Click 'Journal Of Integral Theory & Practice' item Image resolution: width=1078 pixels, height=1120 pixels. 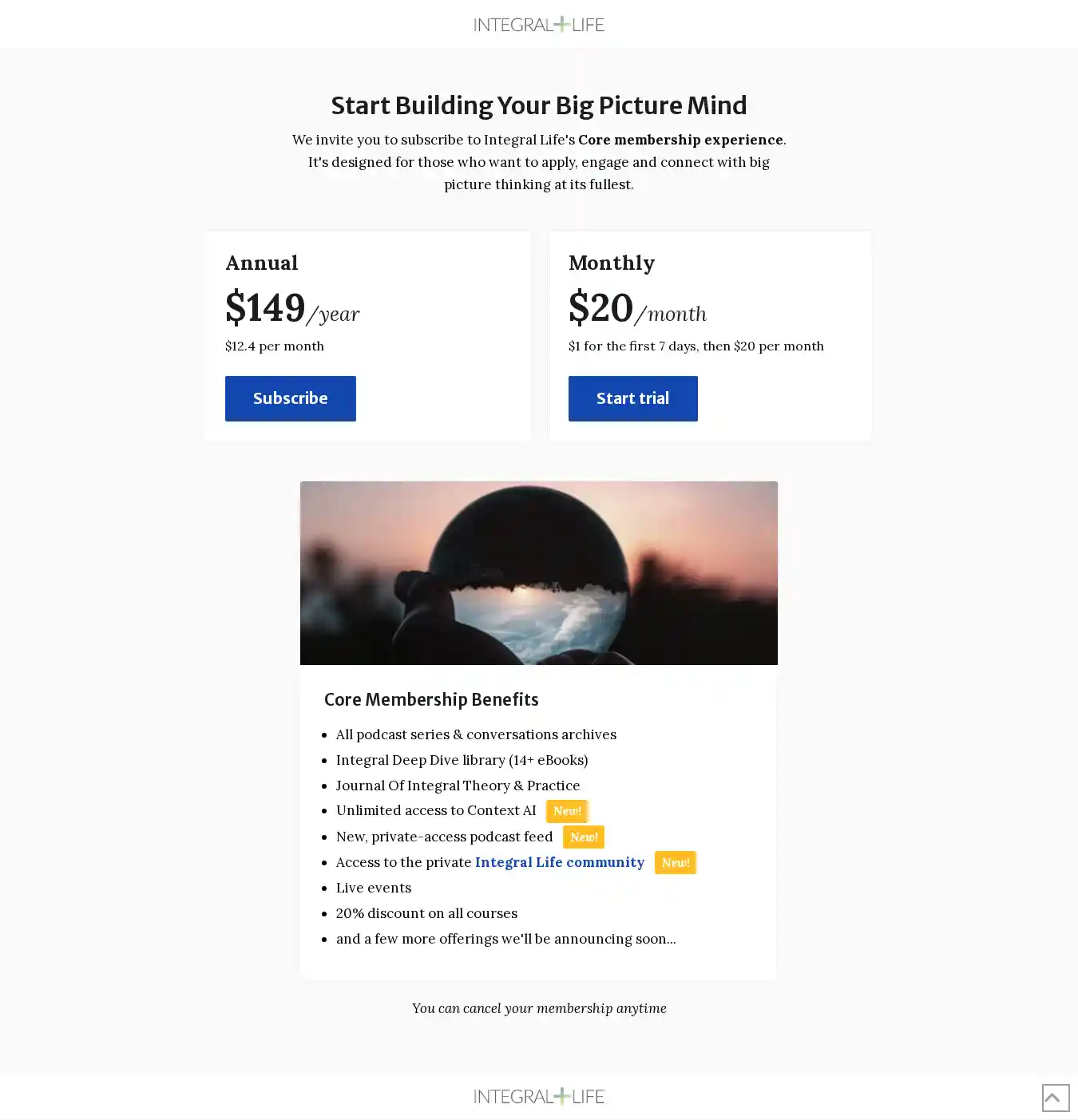(x=458, y=786)
